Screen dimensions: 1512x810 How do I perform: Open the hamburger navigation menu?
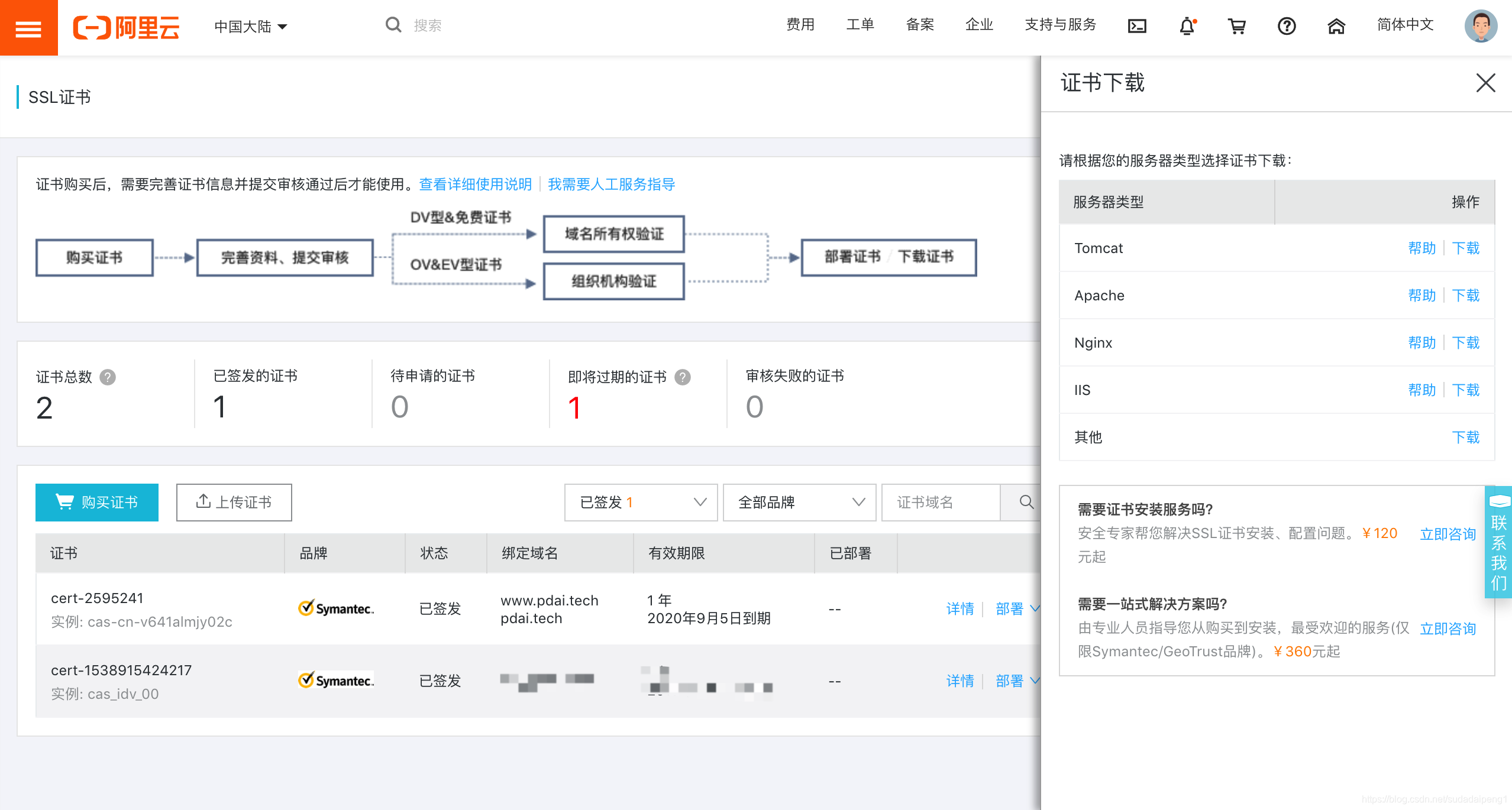(x=28, y=27)
